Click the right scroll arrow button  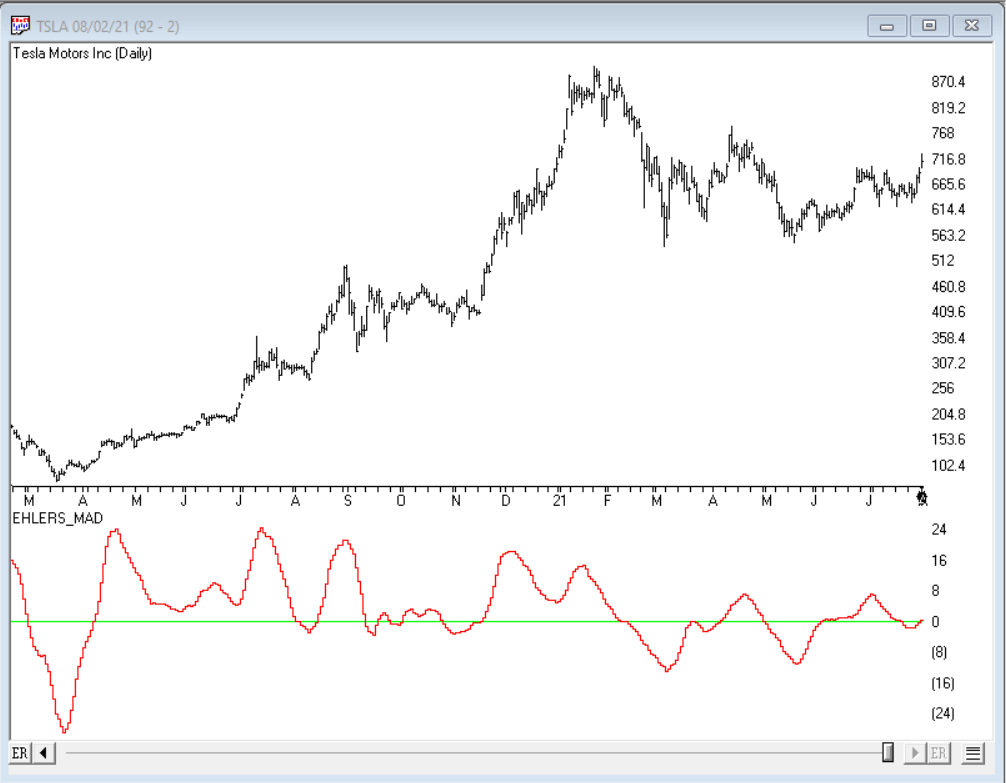(x=915, y=753)
